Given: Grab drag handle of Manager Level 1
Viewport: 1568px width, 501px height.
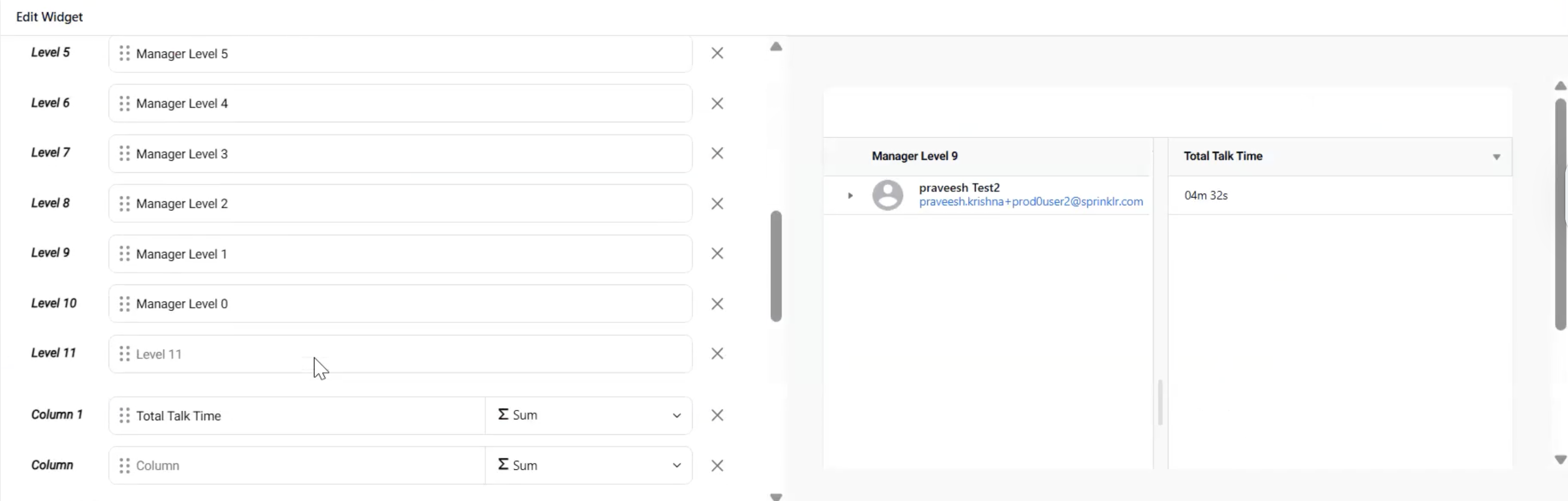Looking at the screenshot, I should tap(125, 253).
